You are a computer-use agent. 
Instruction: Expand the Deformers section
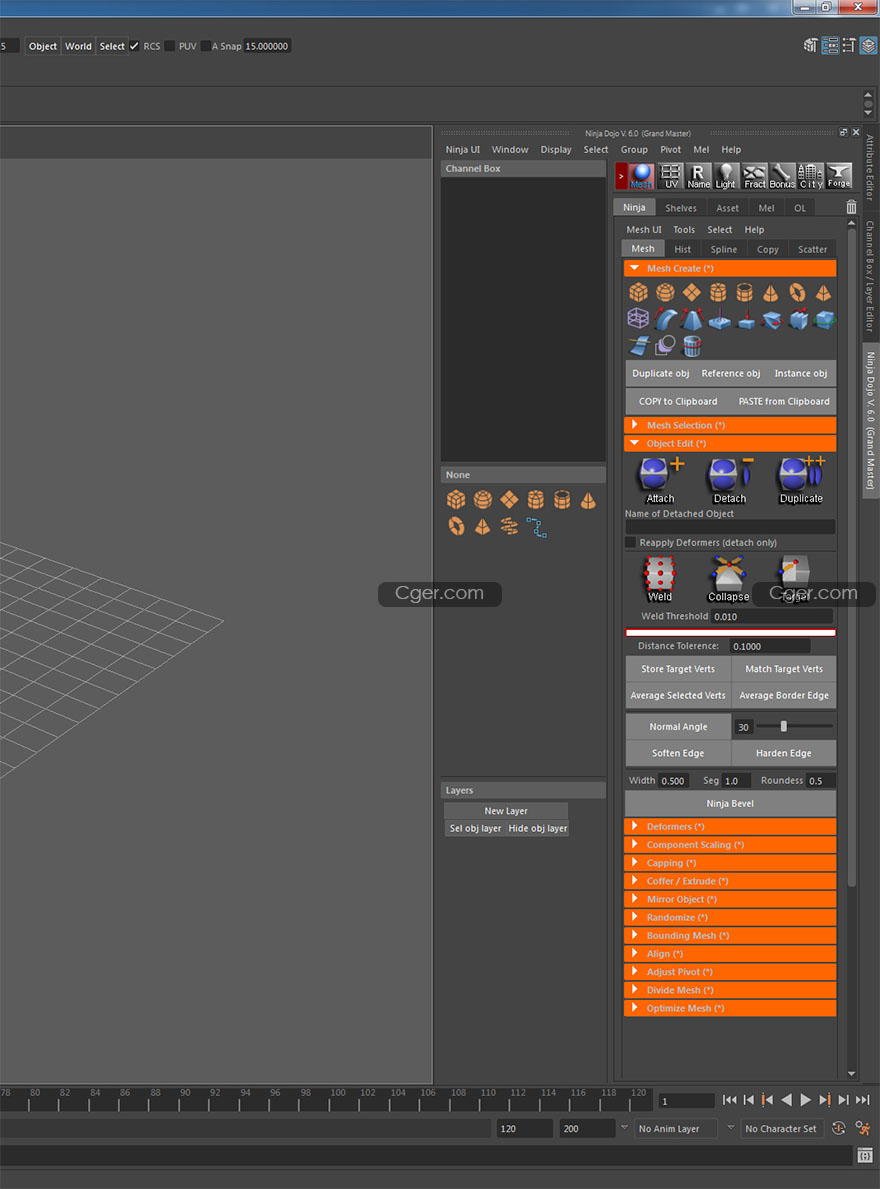(730, 827)
